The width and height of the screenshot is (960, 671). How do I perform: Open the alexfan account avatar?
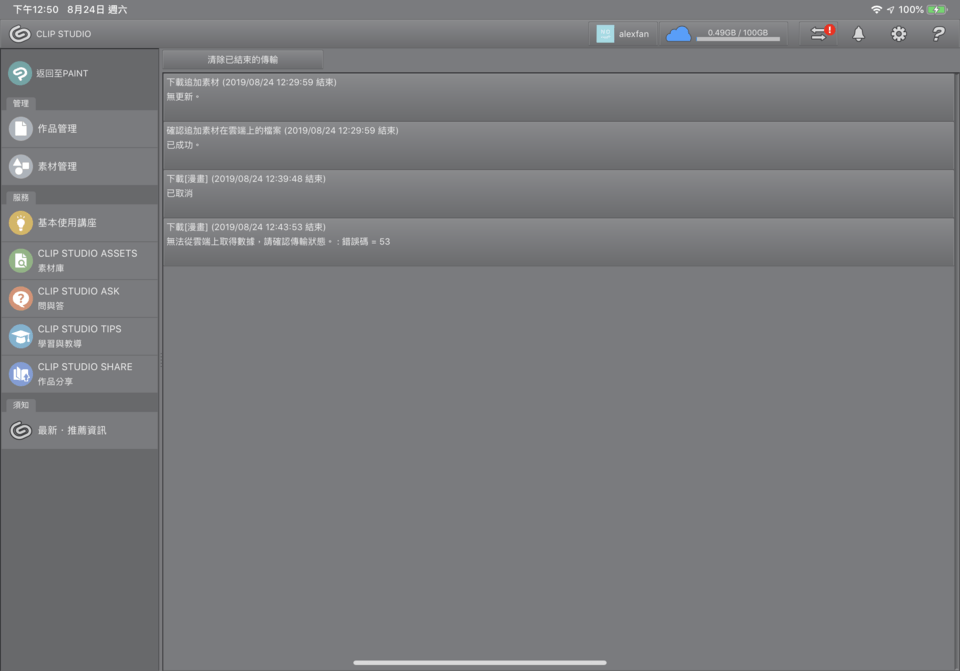point(605,34)
